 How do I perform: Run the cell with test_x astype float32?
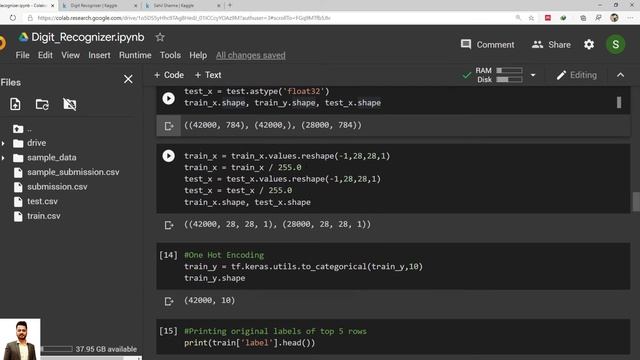[x=169, y=98]
